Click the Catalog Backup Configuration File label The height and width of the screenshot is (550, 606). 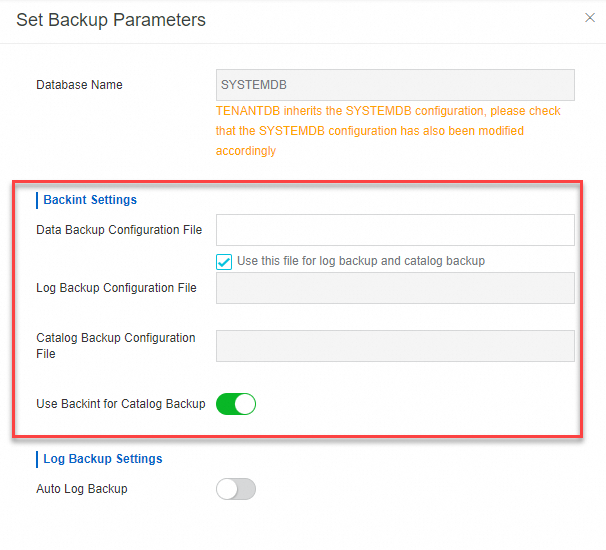tap(115, 345)
